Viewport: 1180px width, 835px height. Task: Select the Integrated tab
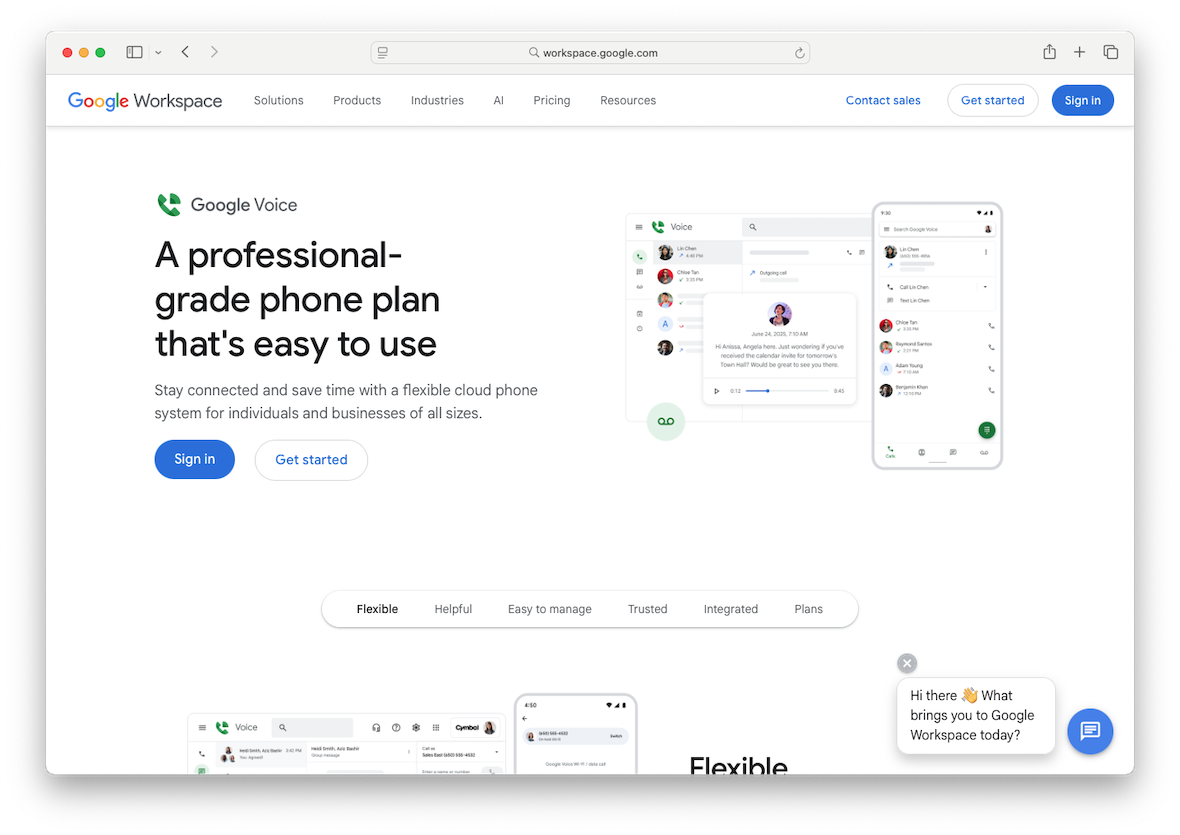point(731,609)
